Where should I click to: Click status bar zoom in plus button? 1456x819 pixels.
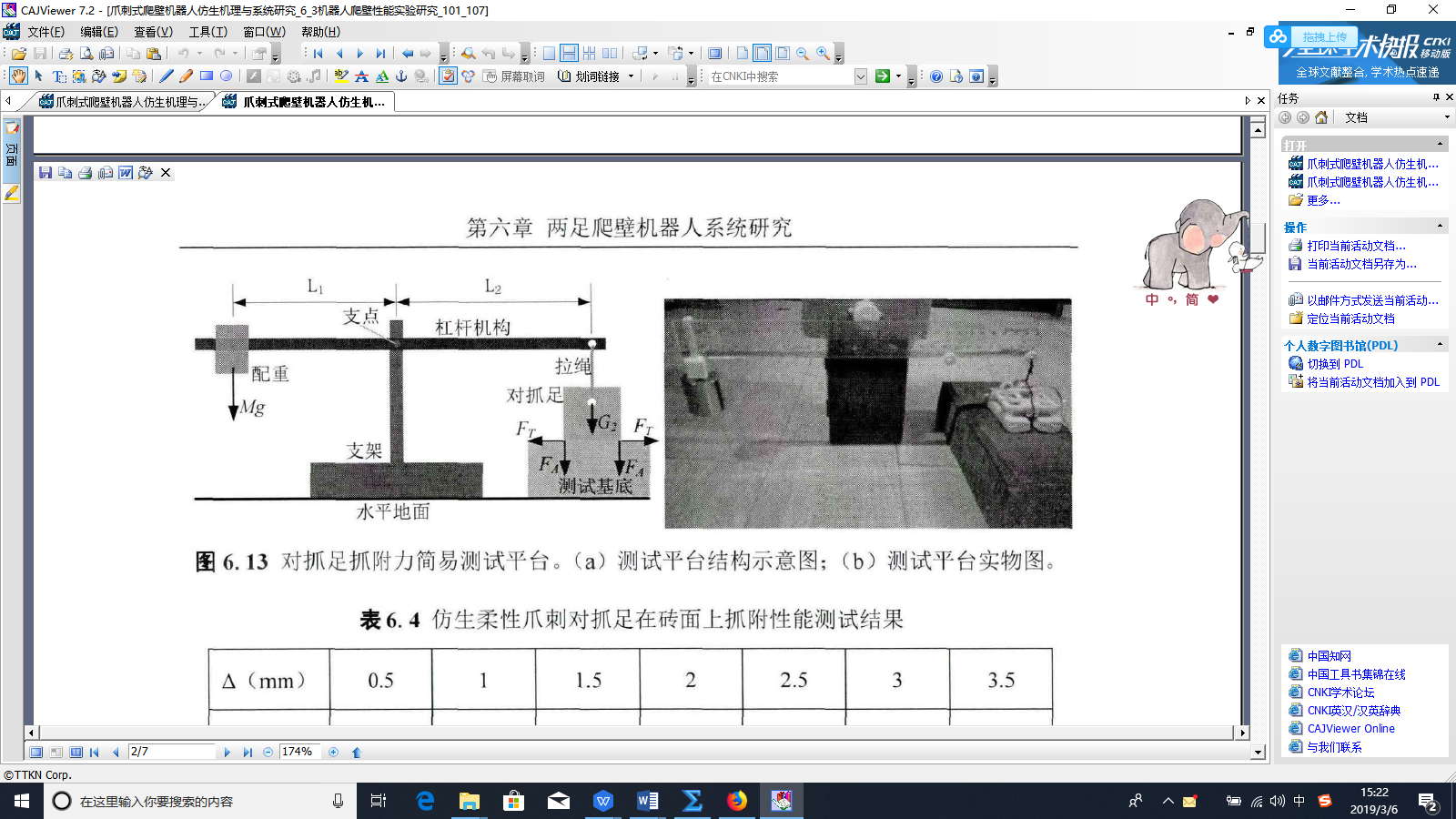click(x=333, y=753)
